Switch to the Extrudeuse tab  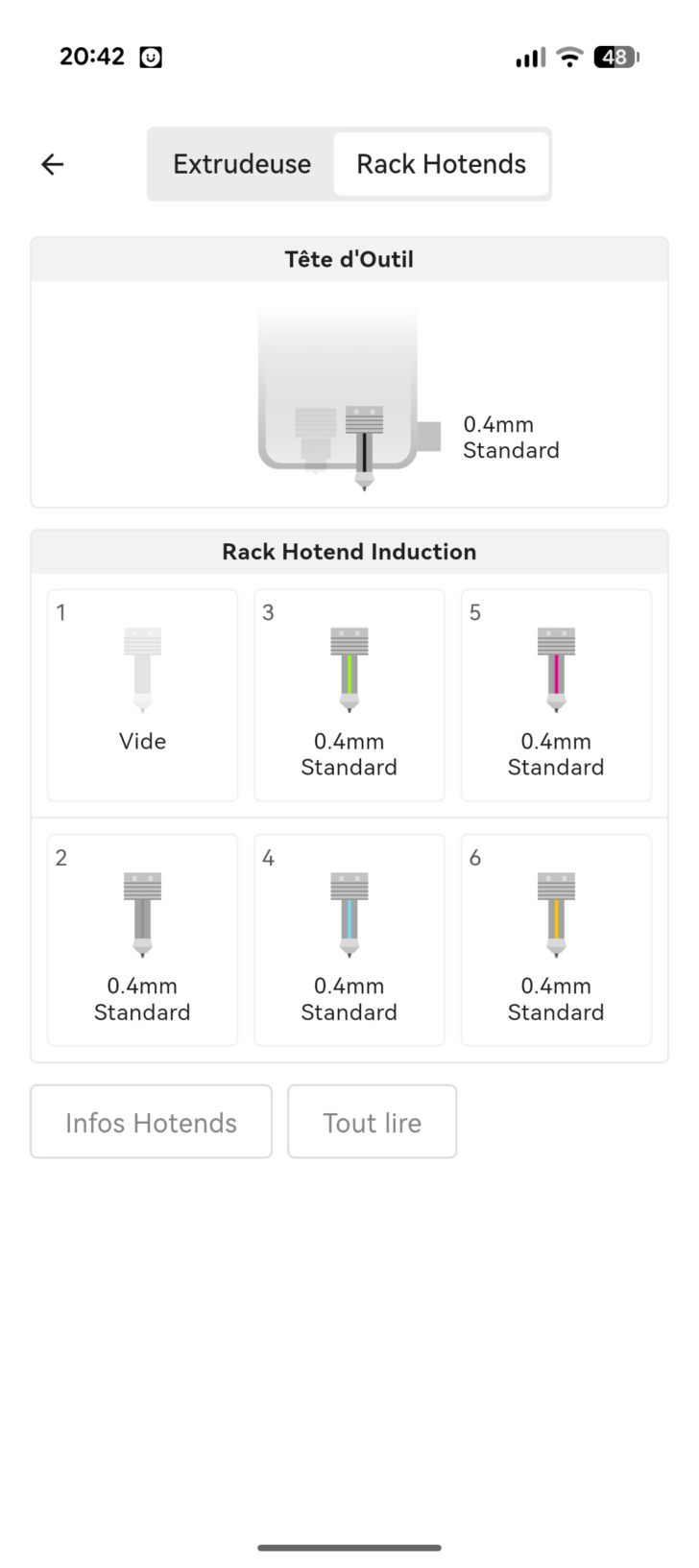pos(241,164)
